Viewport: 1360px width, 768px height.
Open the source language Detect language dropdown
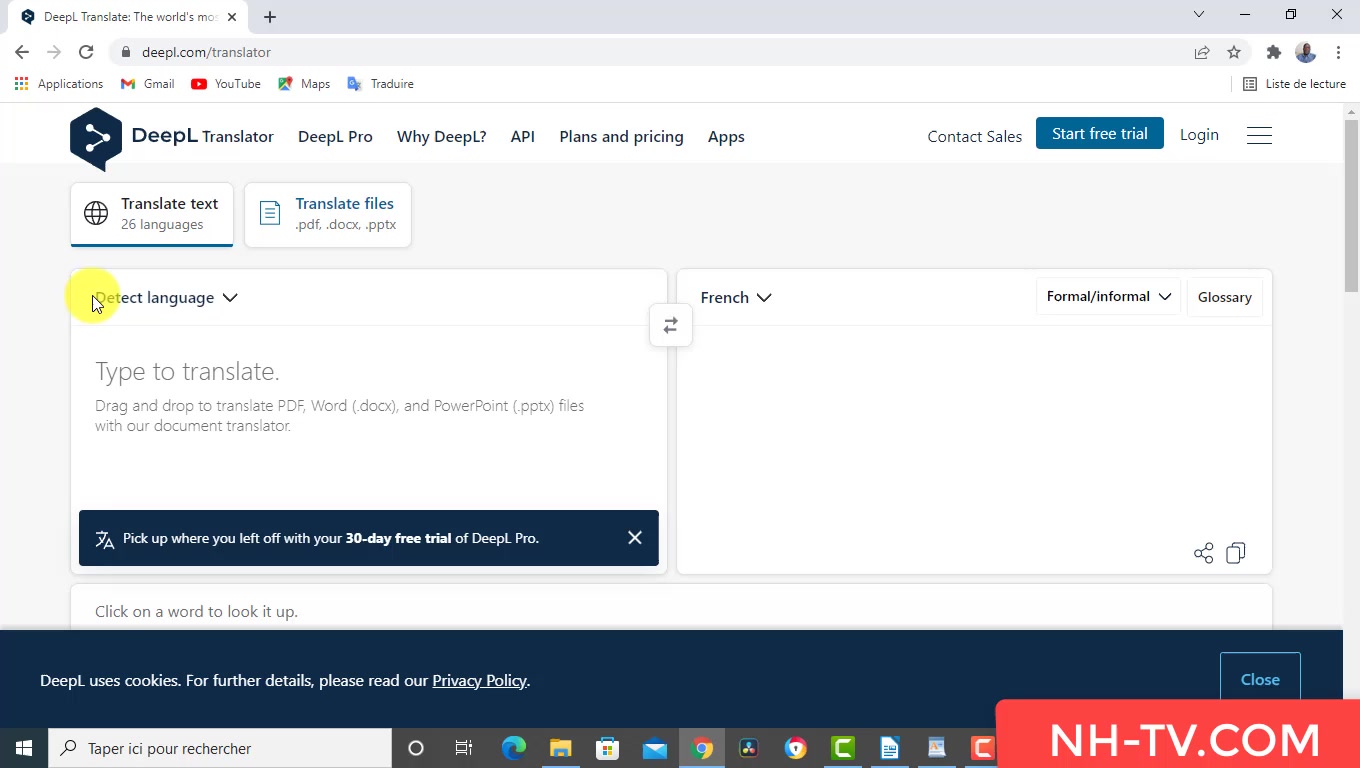[166, 298]
